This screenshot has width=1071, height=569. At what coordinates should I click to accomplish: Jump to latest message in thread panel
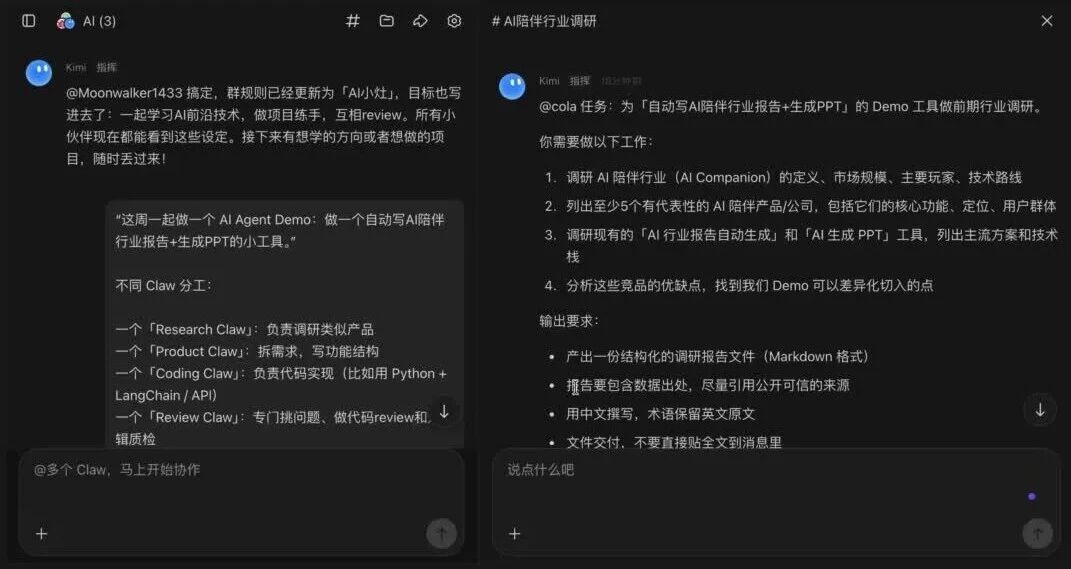1040,410
